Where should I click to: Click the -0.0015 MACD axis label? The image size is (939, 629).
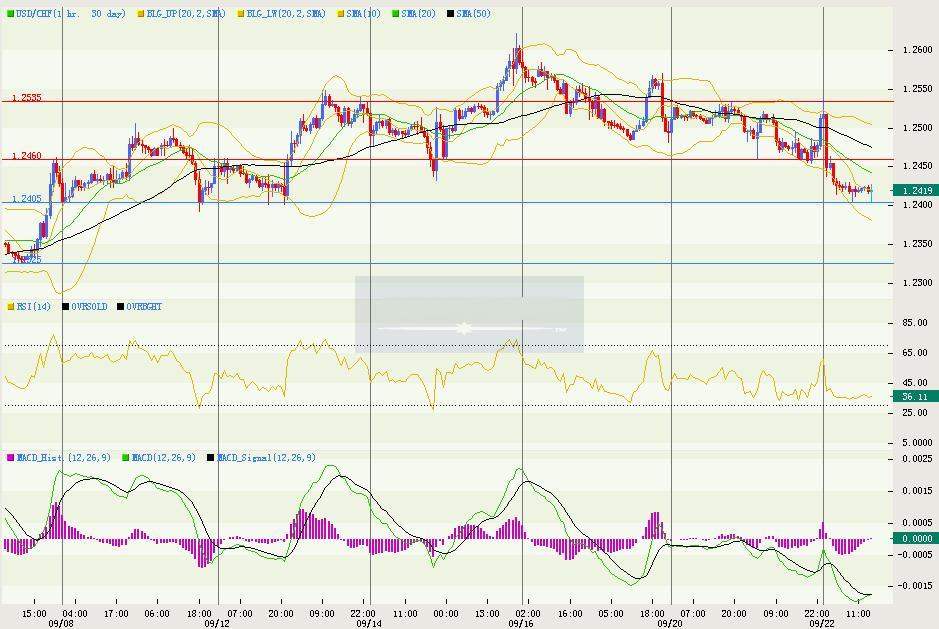click(916, 586)
